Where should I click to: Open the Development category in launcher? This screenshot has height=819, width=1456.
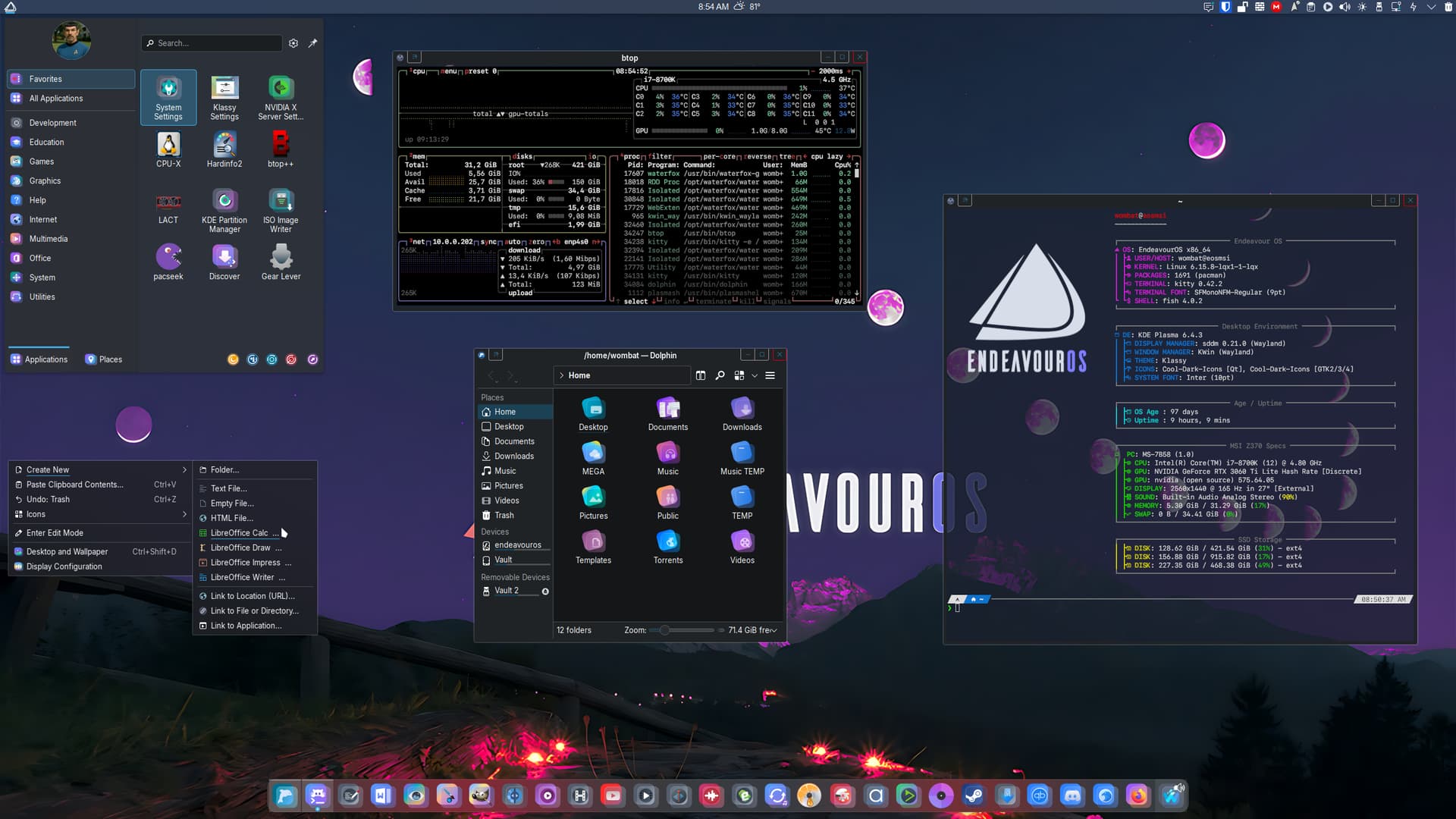pyautogui.click(x=52, y=123)
